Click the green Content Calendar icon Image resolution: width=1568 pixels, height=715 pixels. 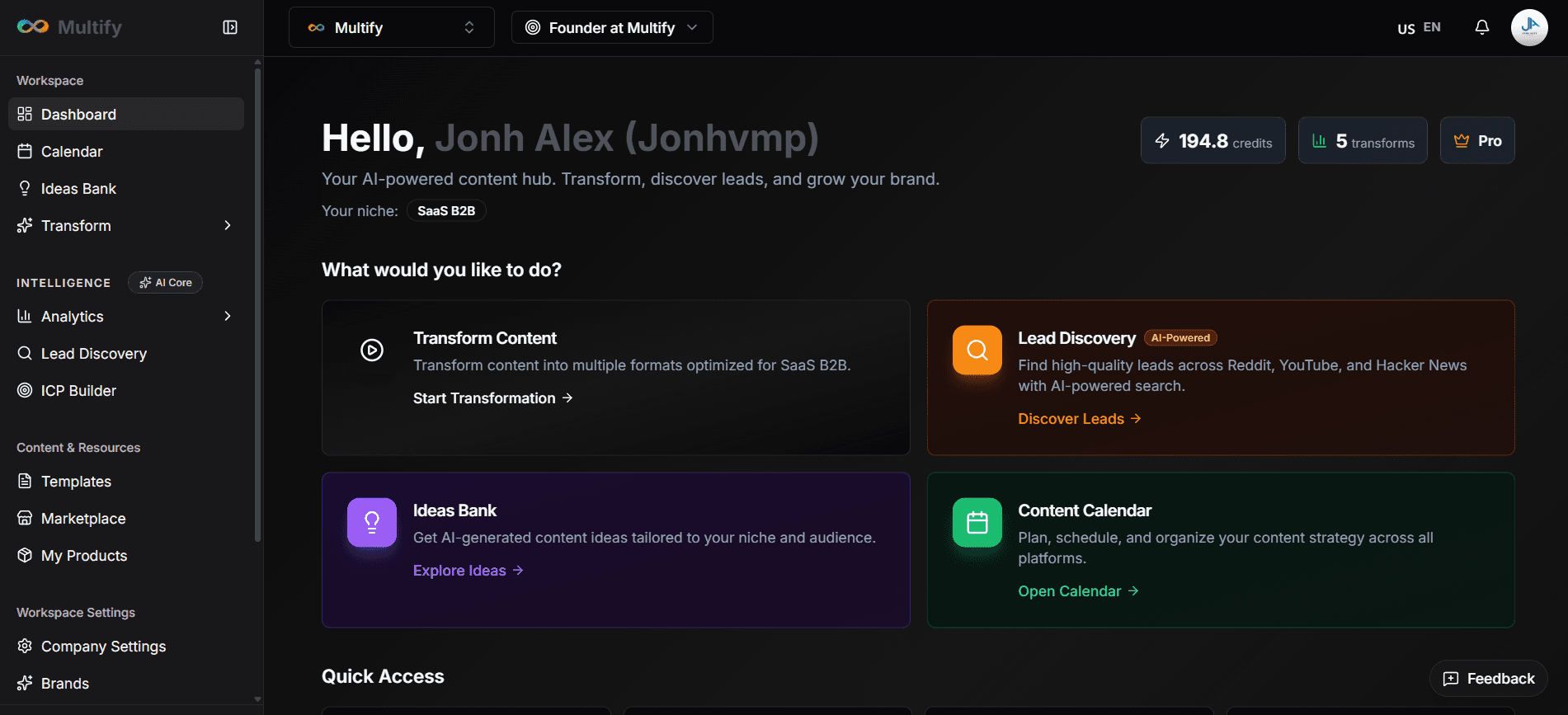pyautogui.click(x=977, y=522)
